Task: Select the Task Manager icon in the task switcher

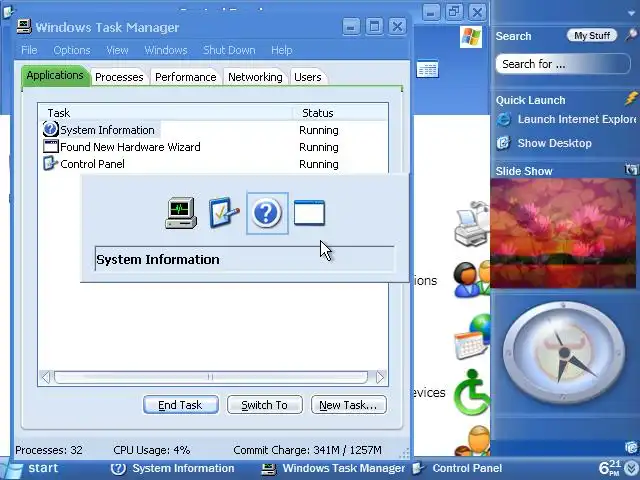Action: [x=181, y=213]
